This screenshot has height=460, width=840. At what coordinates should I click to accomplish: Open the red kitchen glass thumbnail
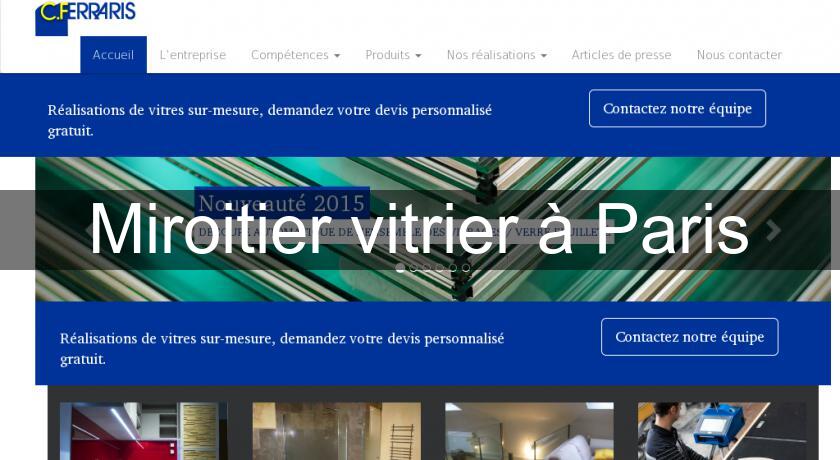144,431
